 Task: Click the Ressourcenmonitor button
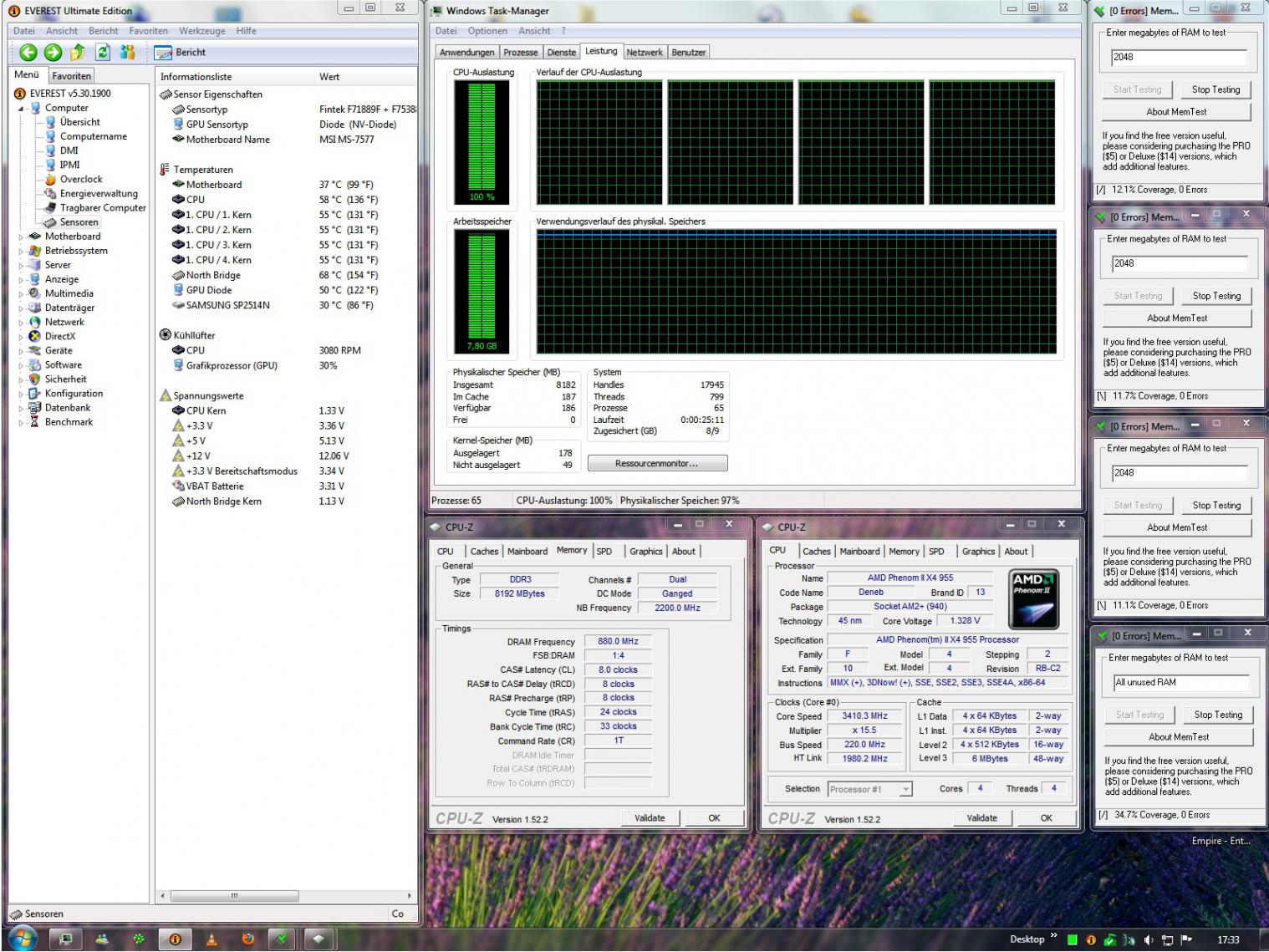tap(657, 463)
